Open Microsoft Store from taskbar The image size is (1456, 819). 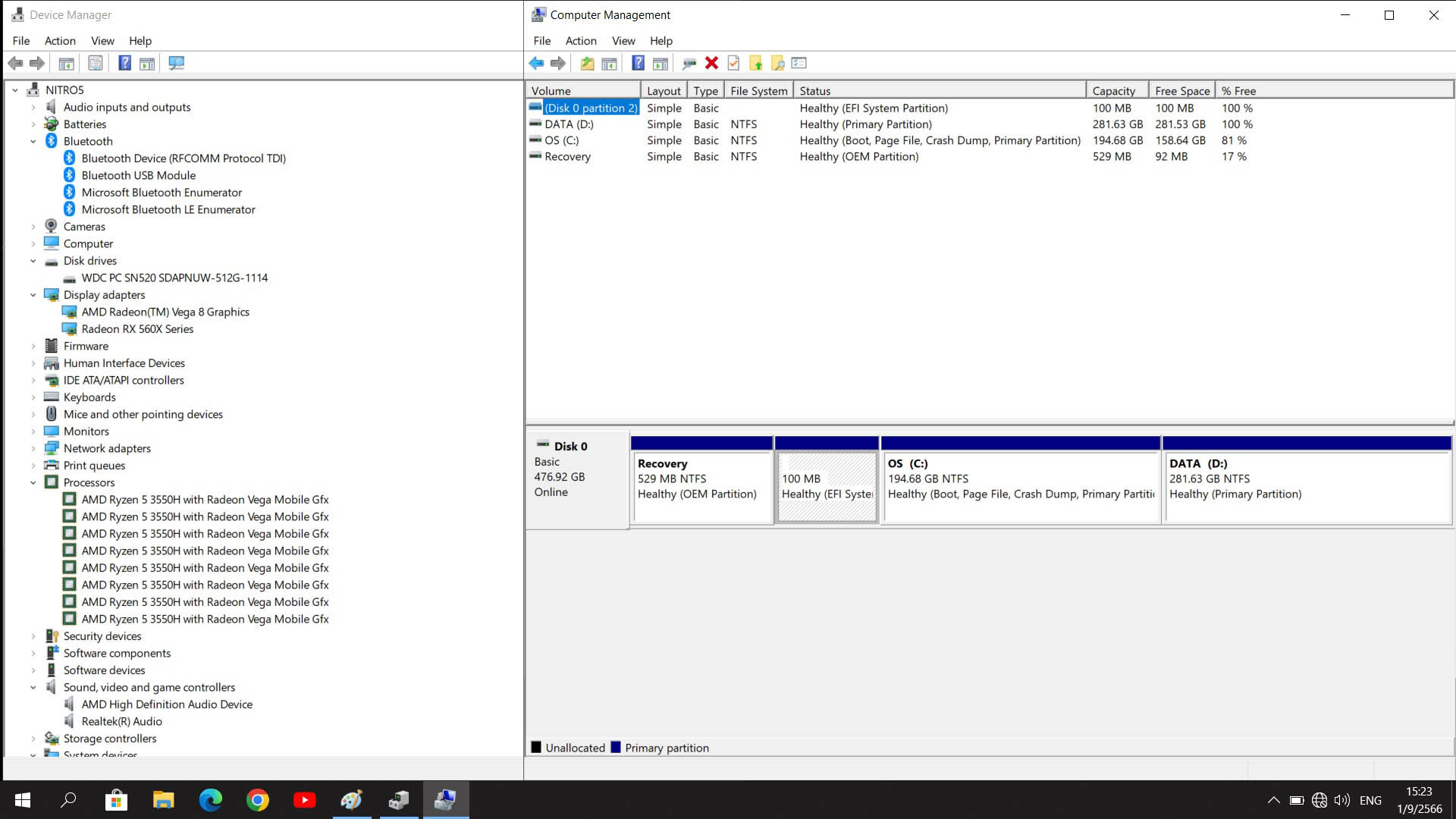click(116, 799)
